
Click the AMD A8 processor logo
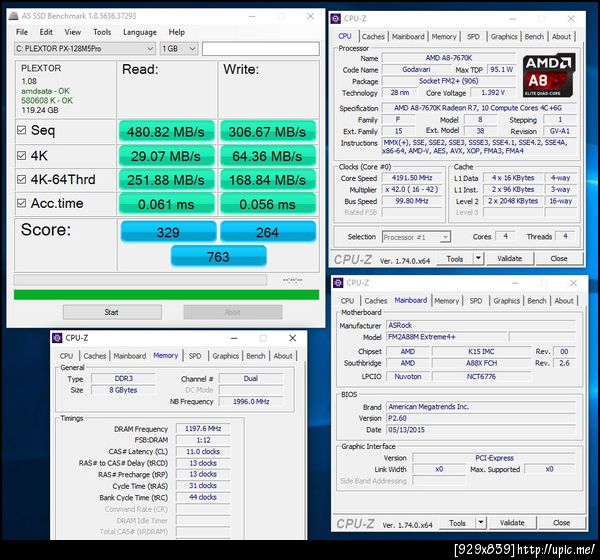pyautogui.click(x=549, y=75)
